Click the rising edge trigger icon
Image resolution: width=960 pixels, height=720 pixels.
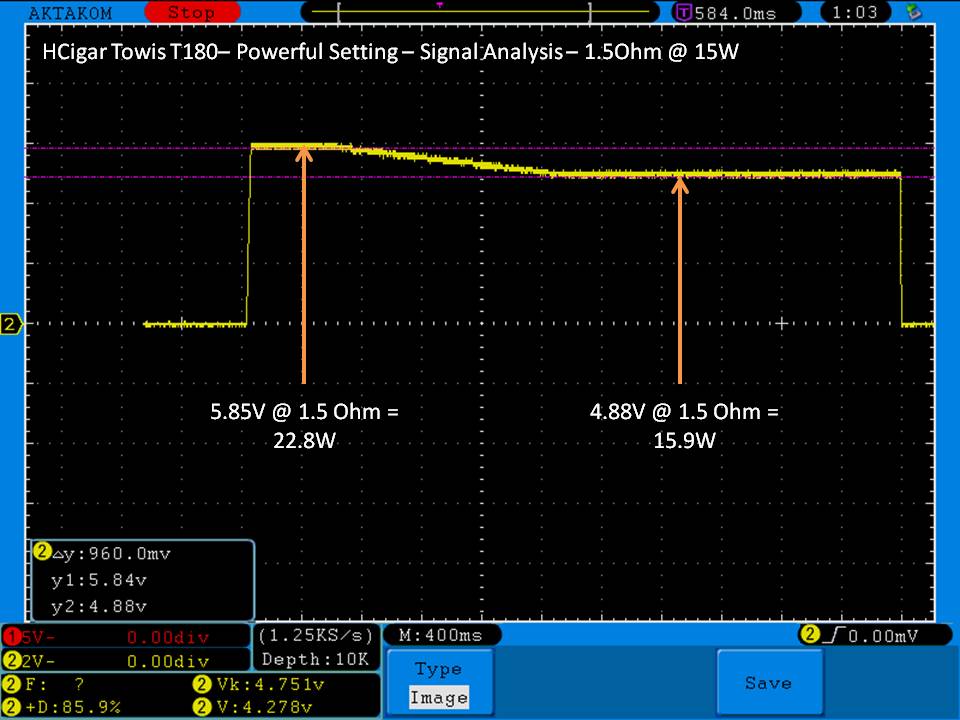click(x=833, y=636)
